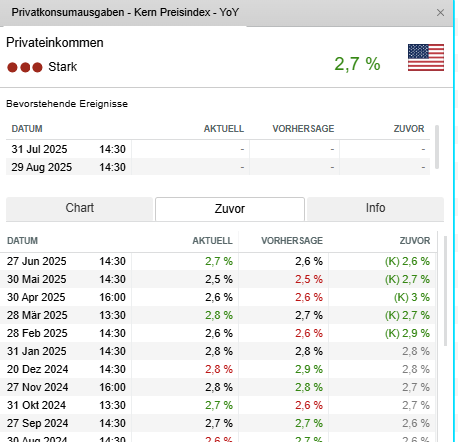Select the 27 Nov 2024 row
This screenshot has height=442, width=458.
point(218,387)
